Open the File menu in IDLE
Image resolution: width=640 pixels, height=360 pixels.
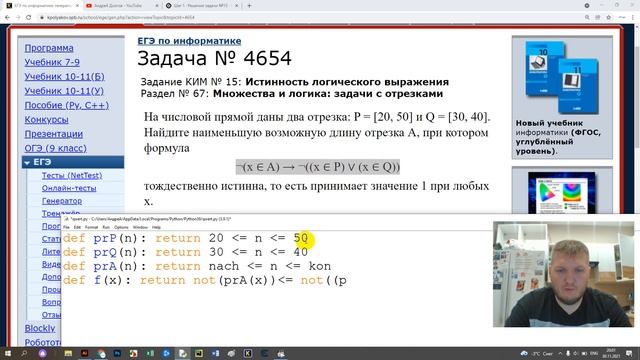pos(67,227)
